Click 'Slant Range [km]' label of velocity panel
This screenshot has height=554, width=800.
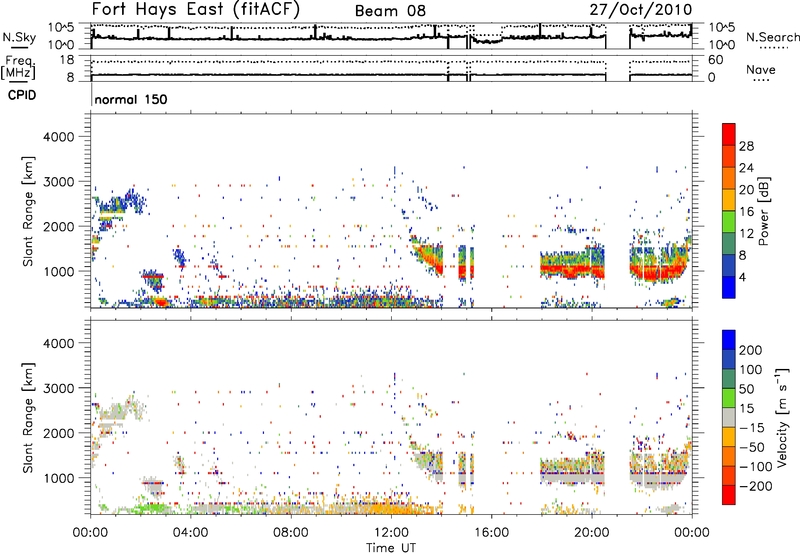[x=28, y=417]
